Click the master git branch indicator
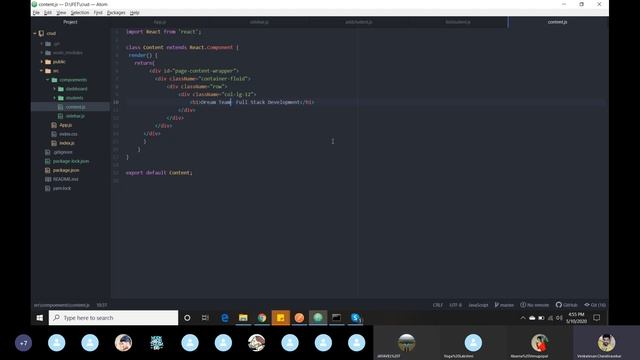Screen dimensions: 640x360 point(504,305)
